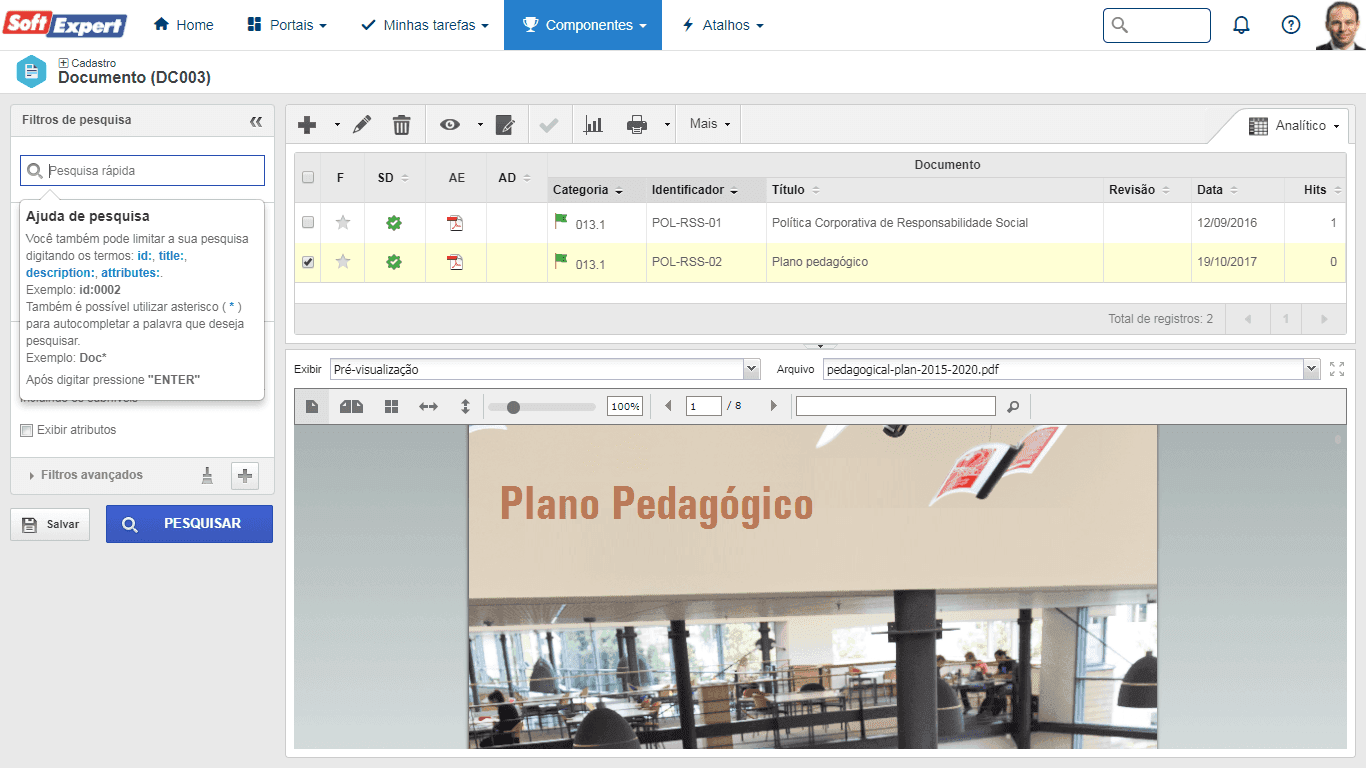Toggle the select-all checkbox in table header
Viewport: 1366px width, 768px height.
[308, 177]
